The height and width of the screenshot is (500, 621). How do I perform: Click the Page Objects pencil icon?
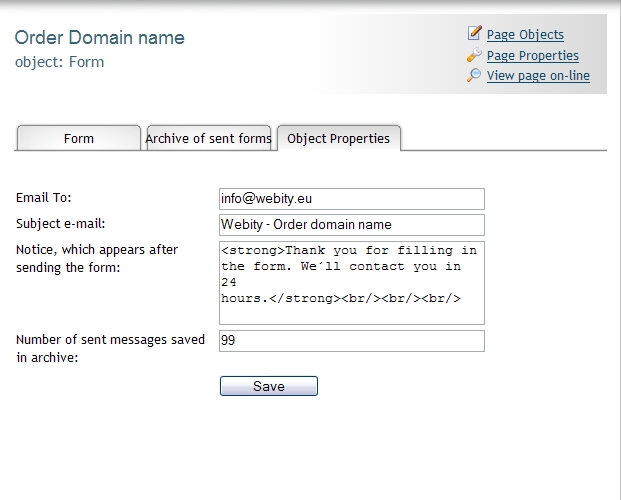coord(474,33)
